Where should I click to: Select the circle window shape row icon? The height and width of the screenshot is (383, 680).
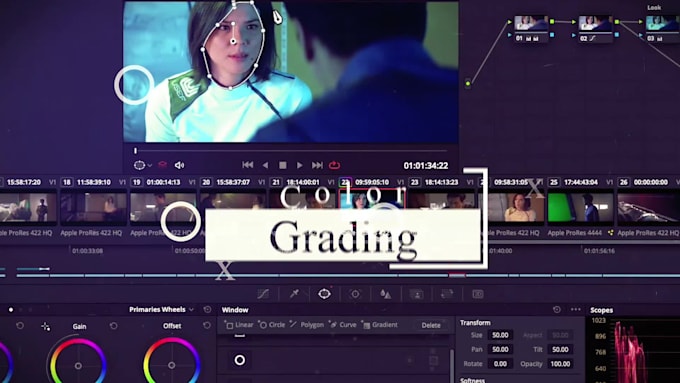[240, 360]
